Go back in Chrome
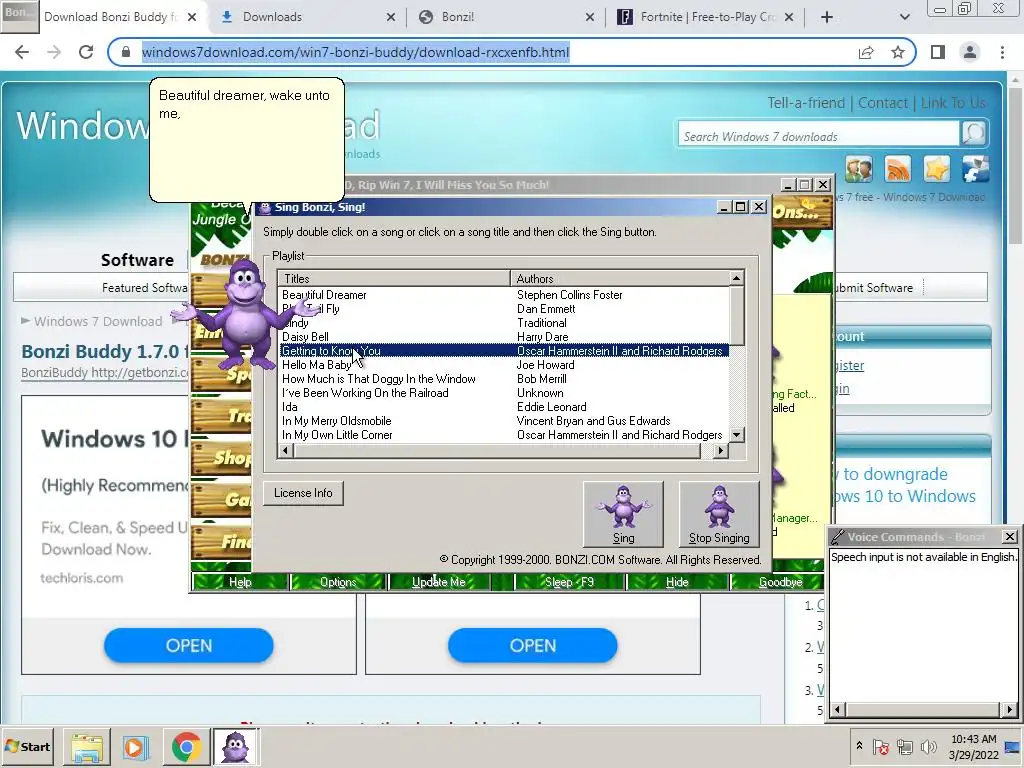This screenshot has width=1024, height=768. pyautogui.click(x=22, y=52)
